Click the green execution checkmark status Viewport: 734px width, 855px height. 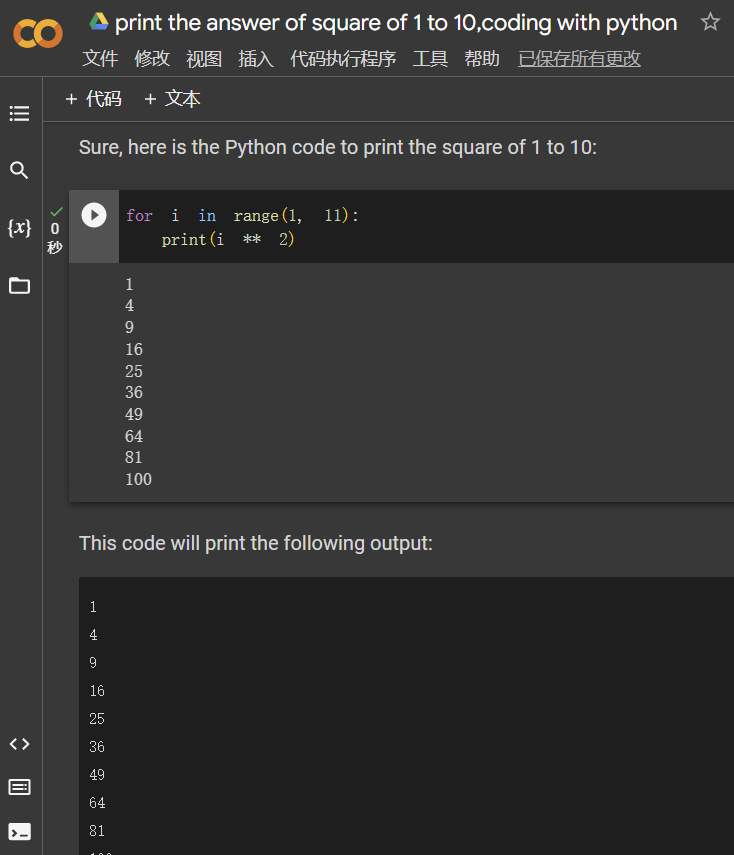(56, 211)
